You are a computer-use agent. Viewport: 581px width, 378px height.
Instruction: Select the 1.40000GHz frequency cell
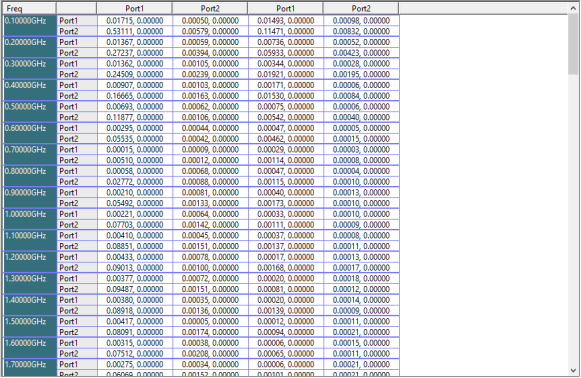[30, 305]
